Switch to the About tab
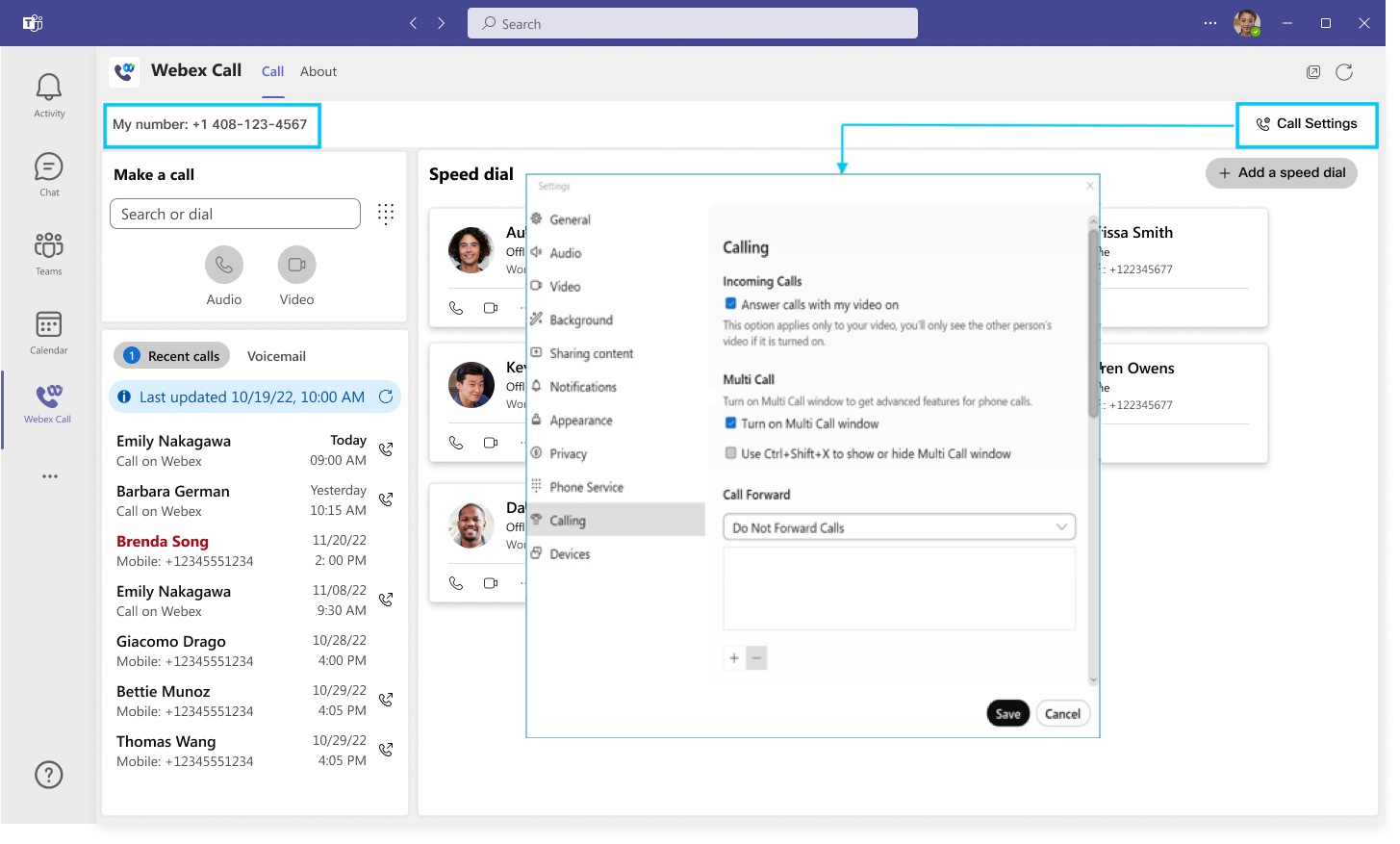 tap(318, 70)
